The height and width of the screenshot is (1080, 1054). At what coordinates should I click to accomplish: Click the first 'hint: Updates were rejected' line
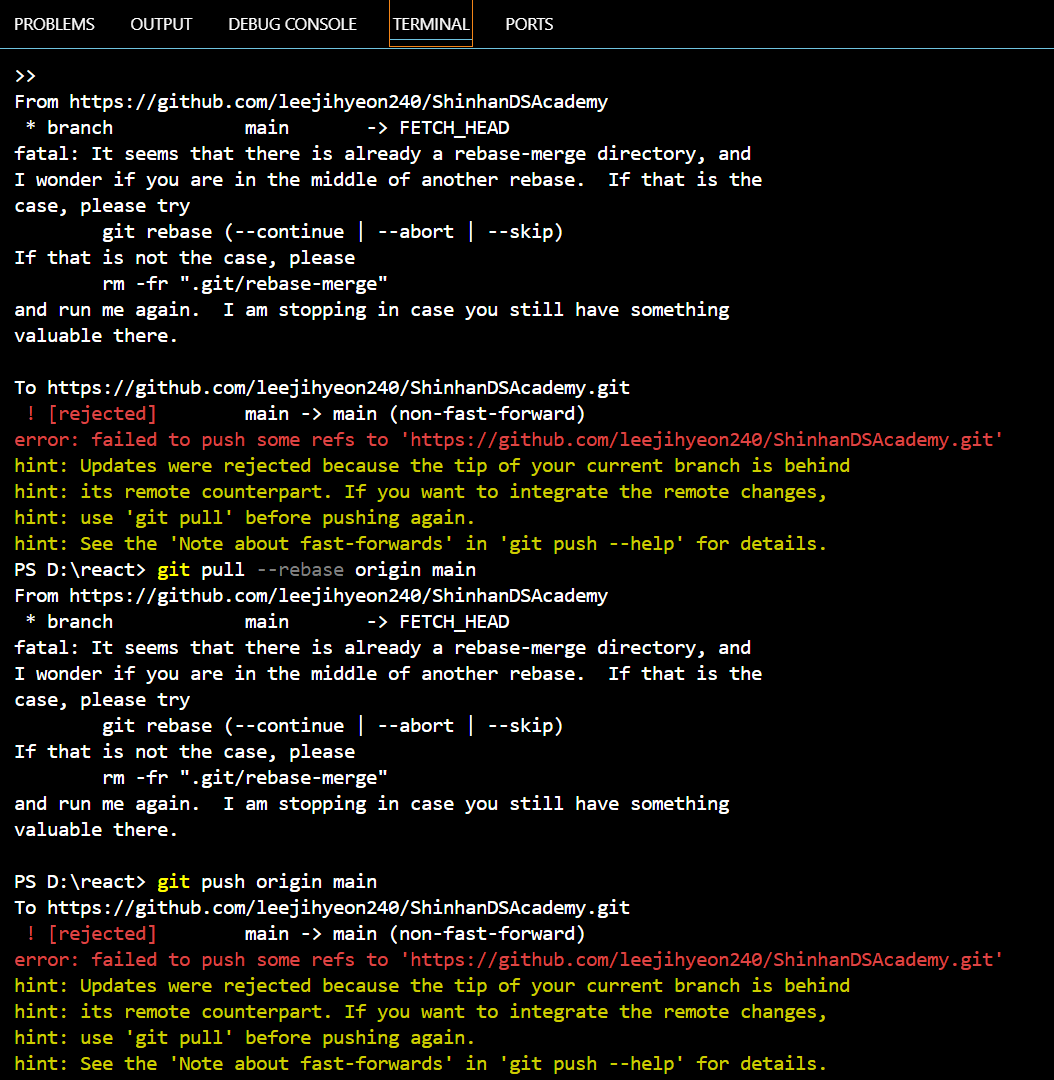[x=432, y=466]
